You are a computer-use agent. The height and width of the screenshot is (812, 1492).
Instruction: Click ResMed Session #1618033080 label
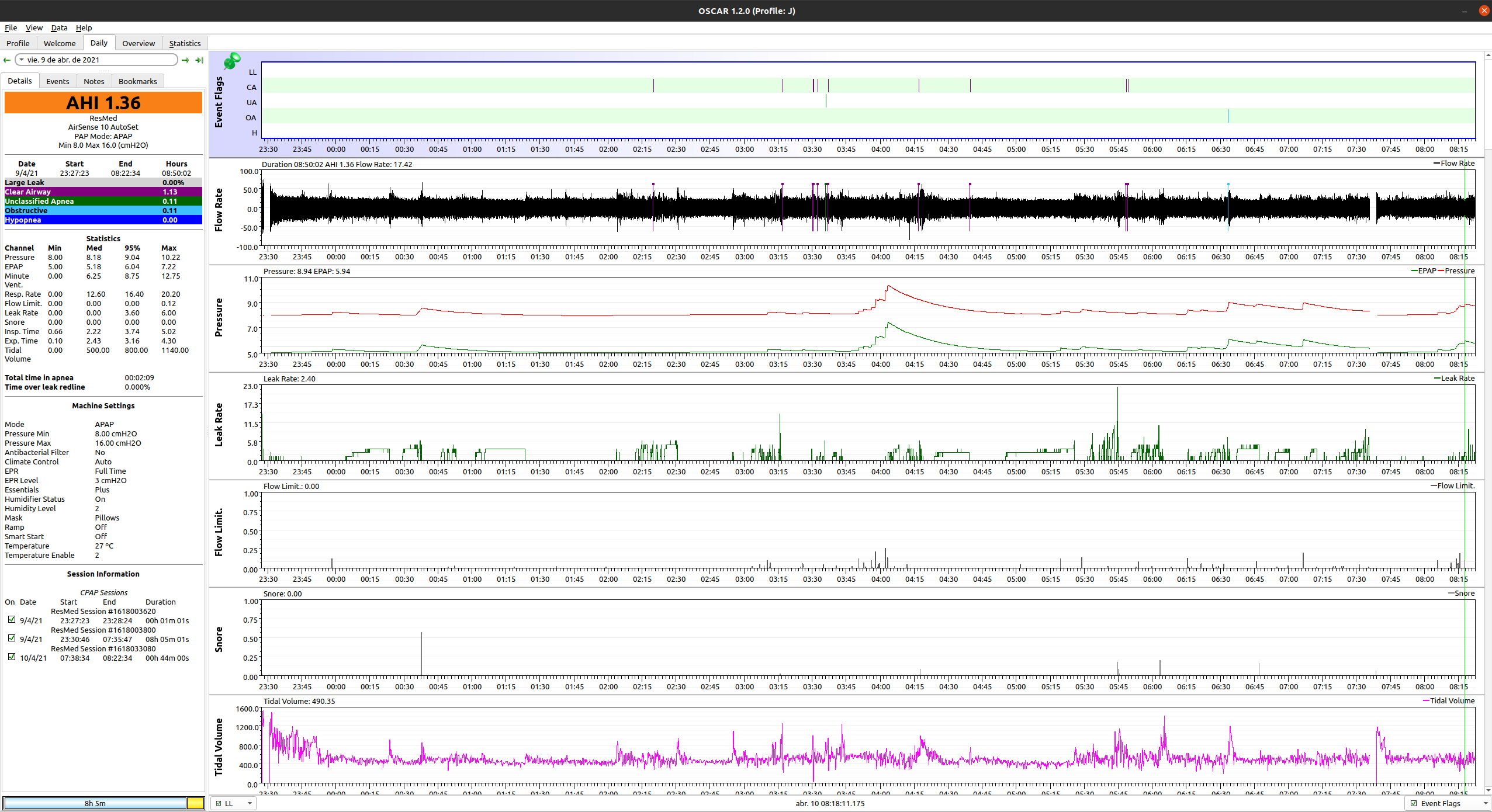coord(103,648)
